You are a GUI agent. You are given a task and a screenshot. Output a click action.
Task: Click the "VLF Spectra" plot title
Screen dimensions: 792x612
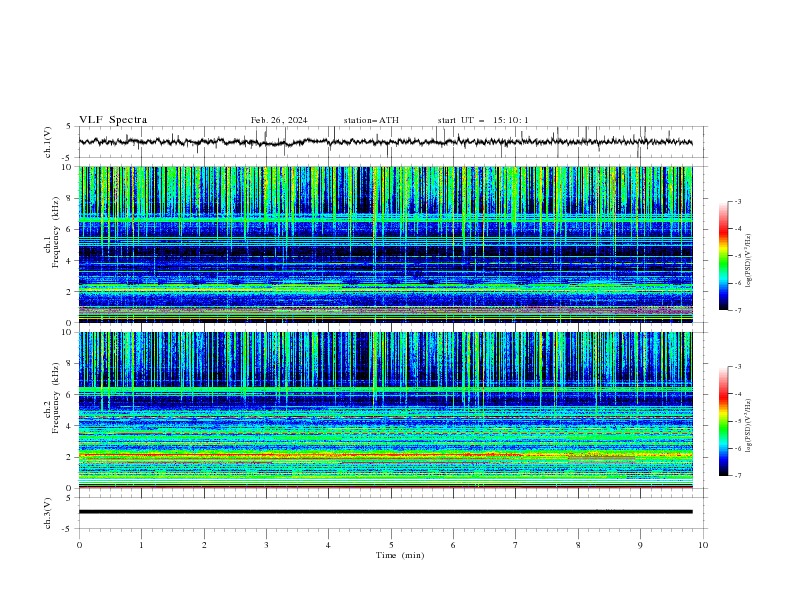tap(113, 120)
